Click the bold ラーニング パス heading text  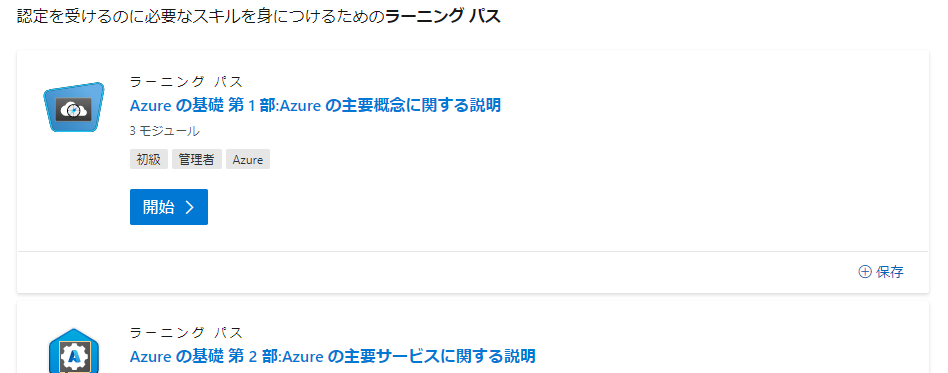443,16
